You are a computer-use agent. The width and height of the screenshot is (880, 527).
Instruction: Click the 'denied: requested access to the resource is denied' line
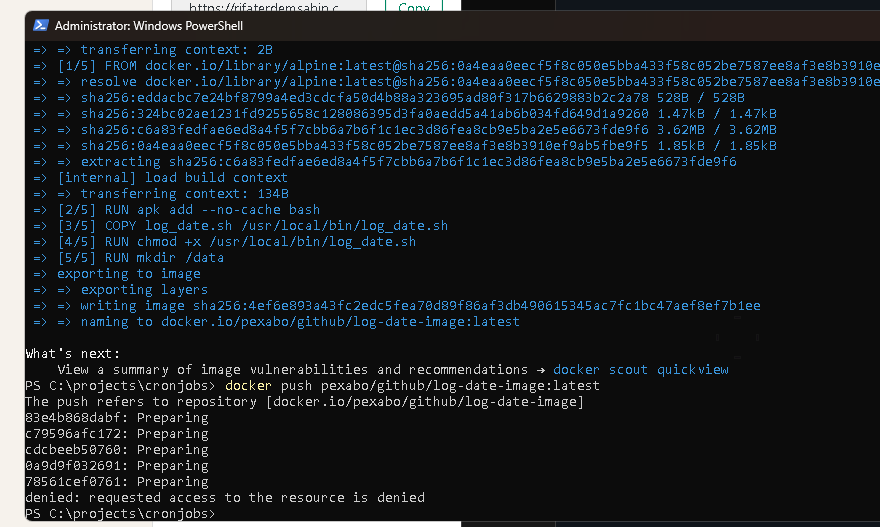225,498
